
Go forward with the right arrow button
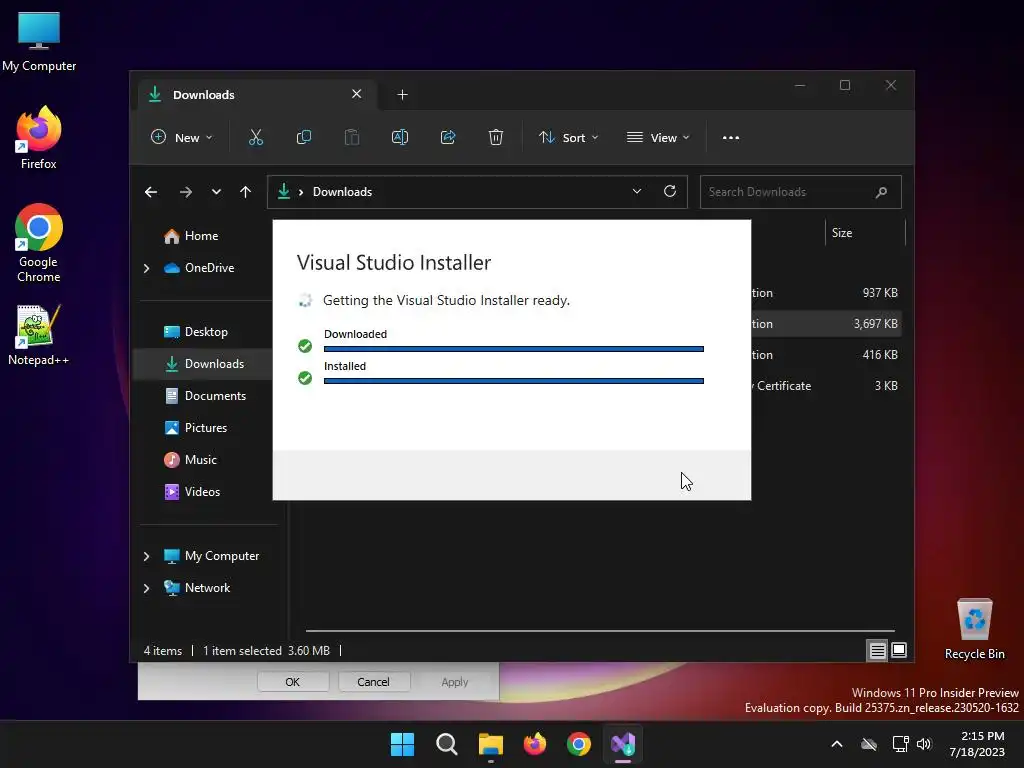(185, 192)
